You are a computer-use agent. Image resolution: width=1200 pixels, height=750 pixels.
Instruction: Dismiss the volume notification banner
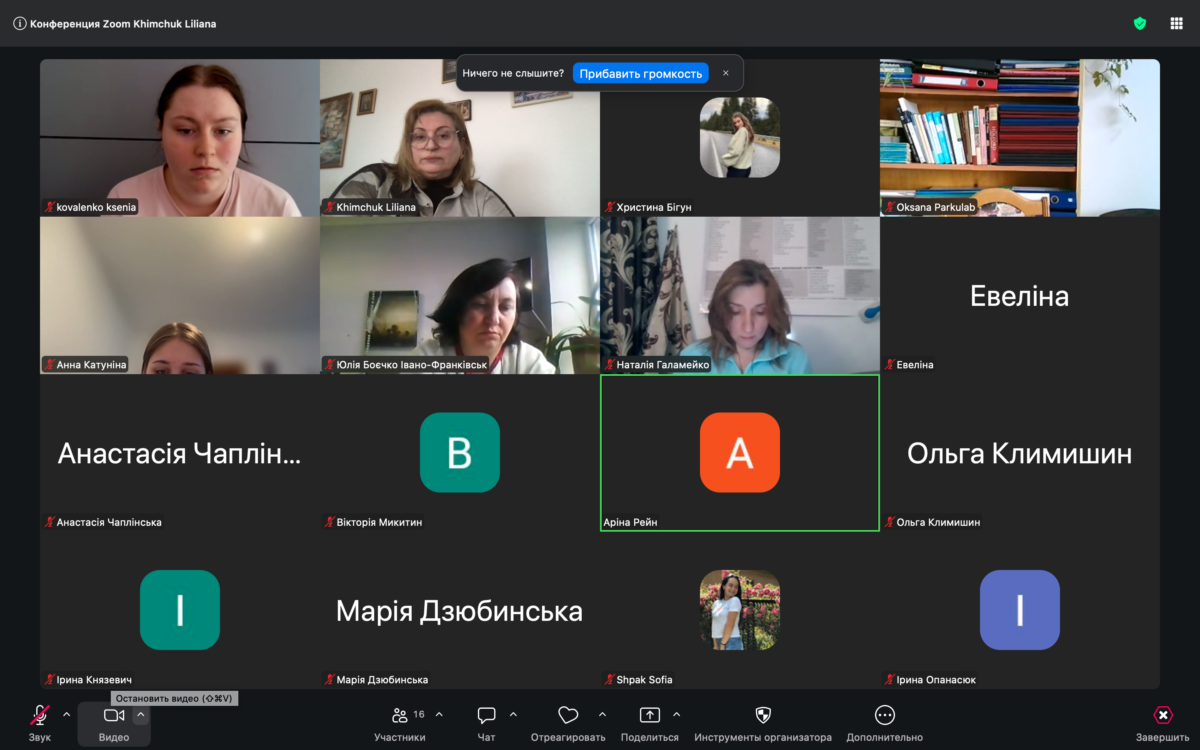pos(726,73)
